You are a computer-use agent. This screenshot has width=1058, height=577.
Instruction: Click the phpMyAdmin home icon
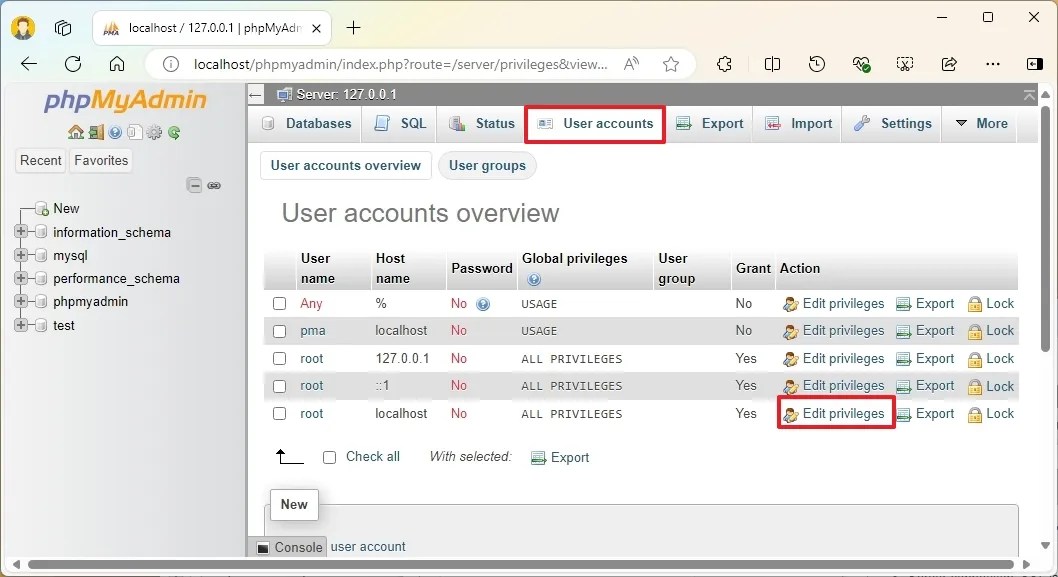pos(75,132)
